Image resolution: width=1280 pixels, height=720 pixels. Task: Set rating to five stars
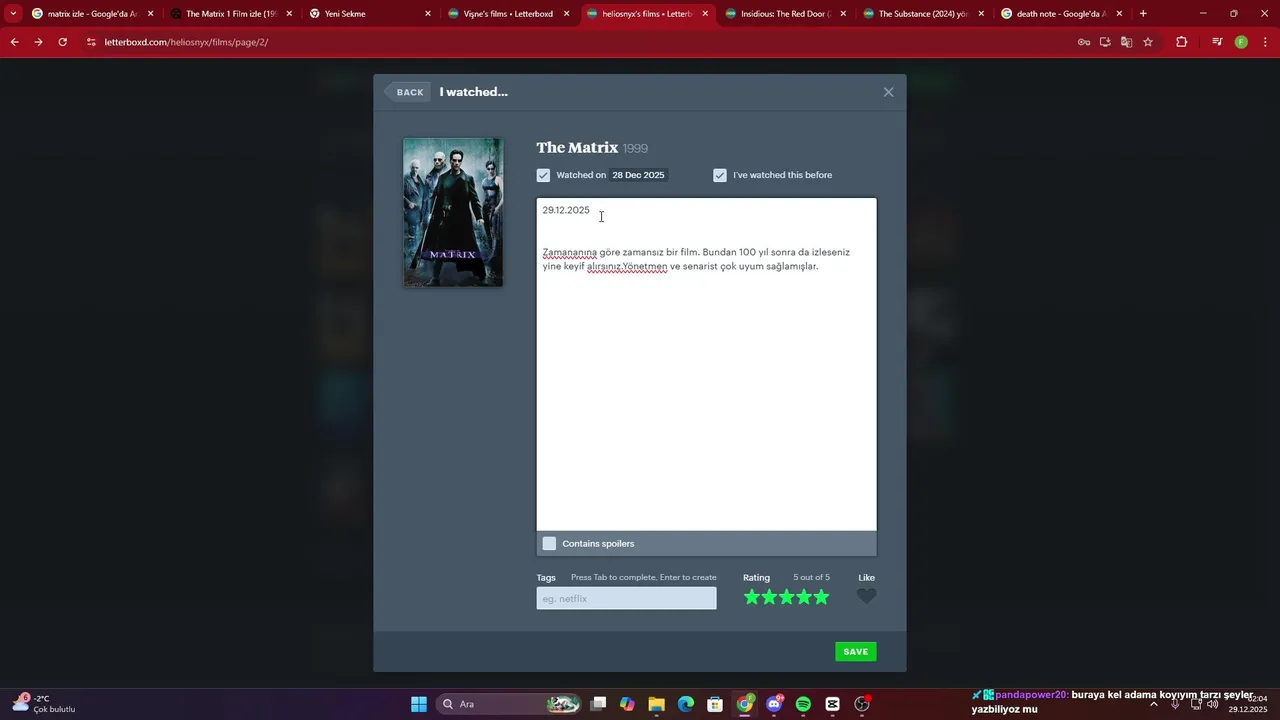point(821,597)
